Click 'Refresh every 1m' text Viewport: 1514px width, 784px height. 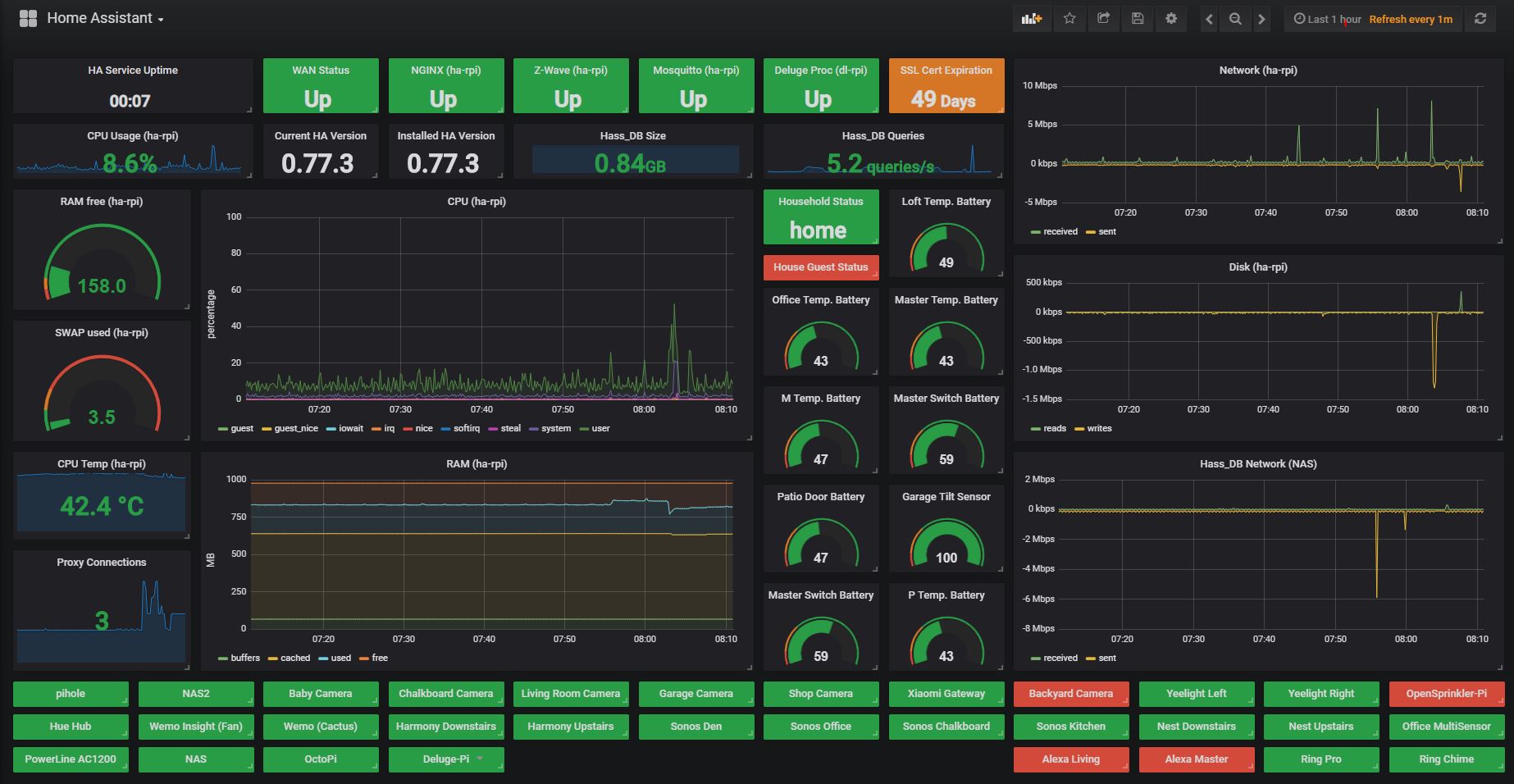pos(1411,19)
